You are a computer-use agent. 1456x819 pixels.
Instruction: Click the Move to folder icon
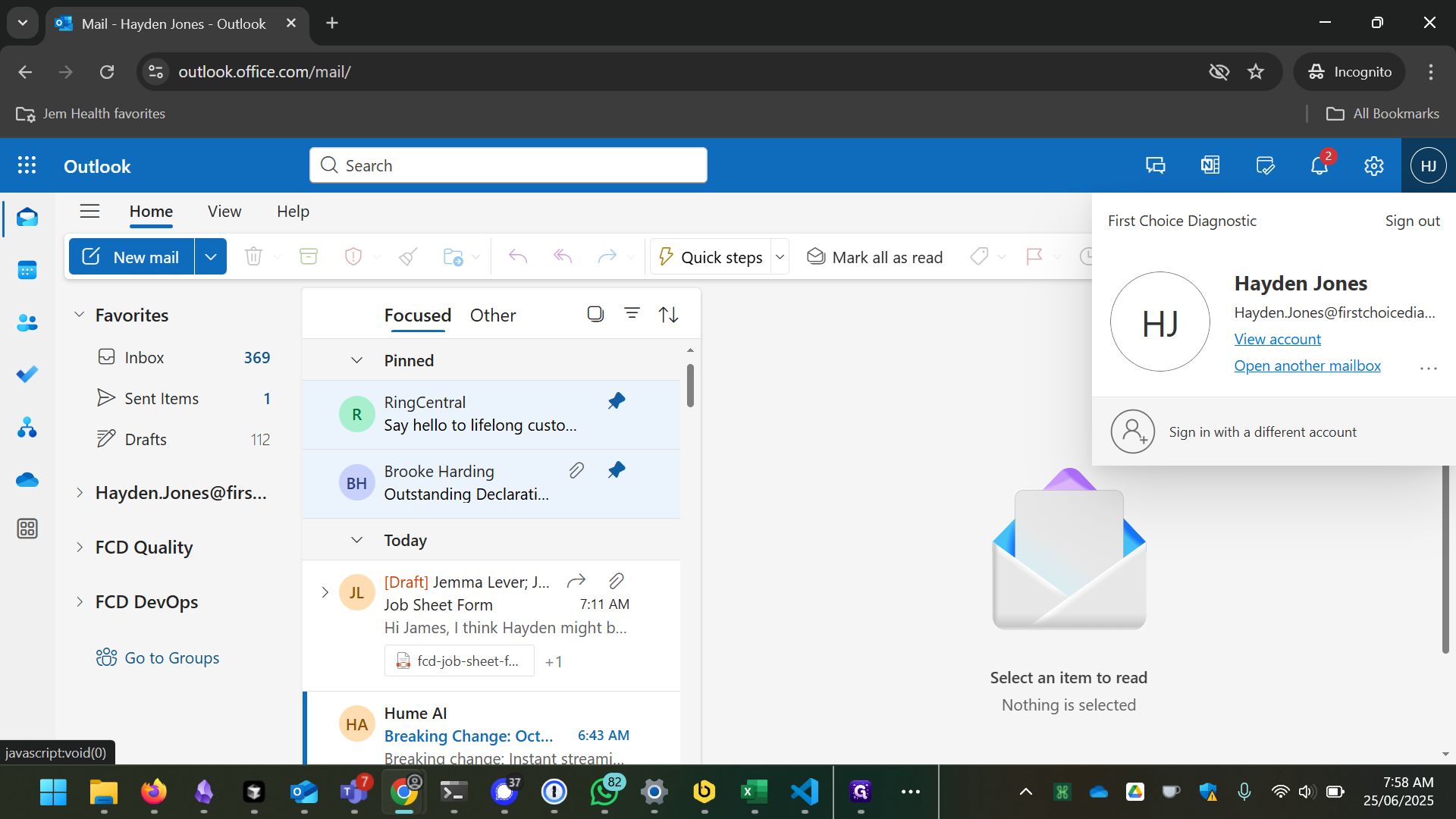point(453,257)
